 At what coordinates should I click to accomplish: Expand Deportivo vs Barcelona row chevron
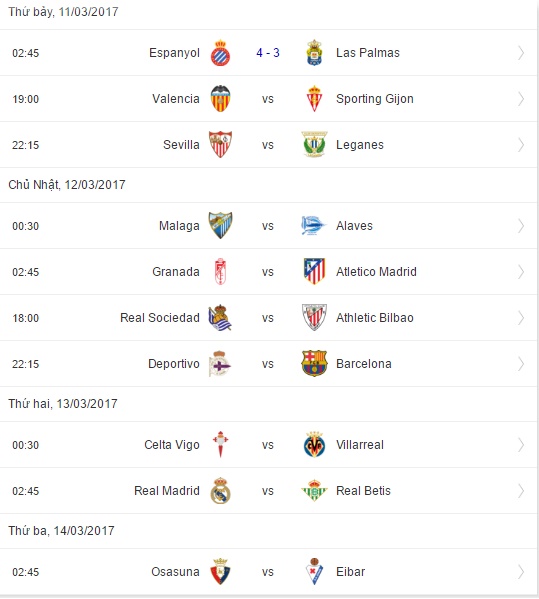pyautogui.click(x=521, y=363)
